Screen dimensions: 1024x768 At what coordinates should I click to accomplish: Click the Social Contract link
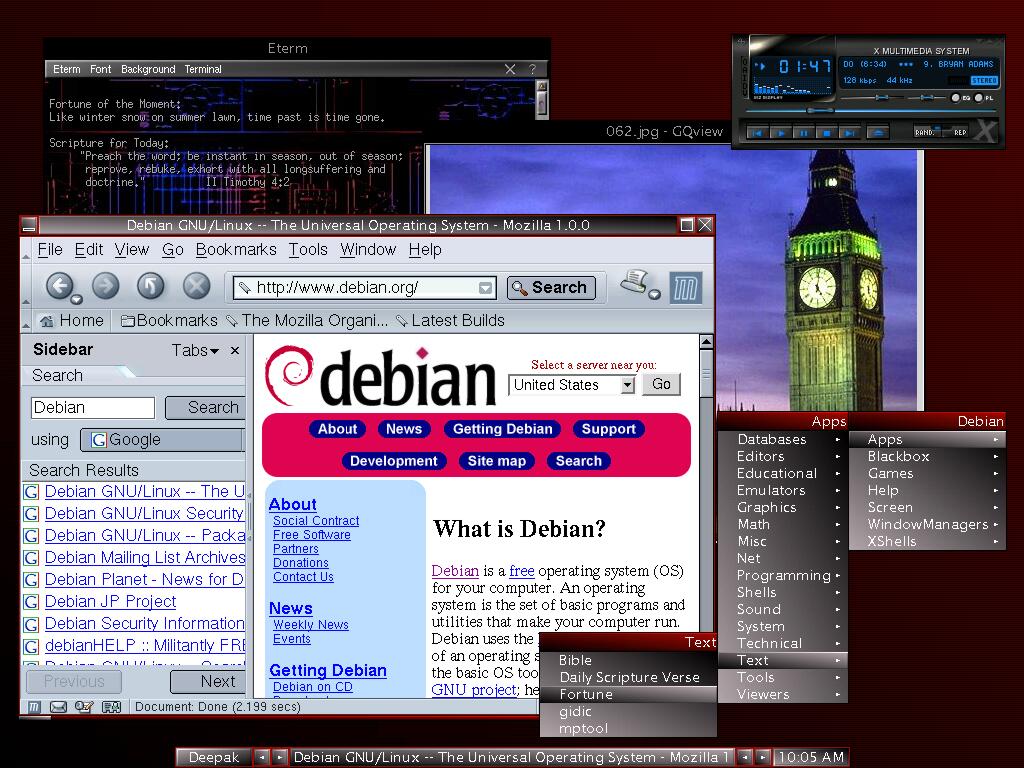(316, 520)
